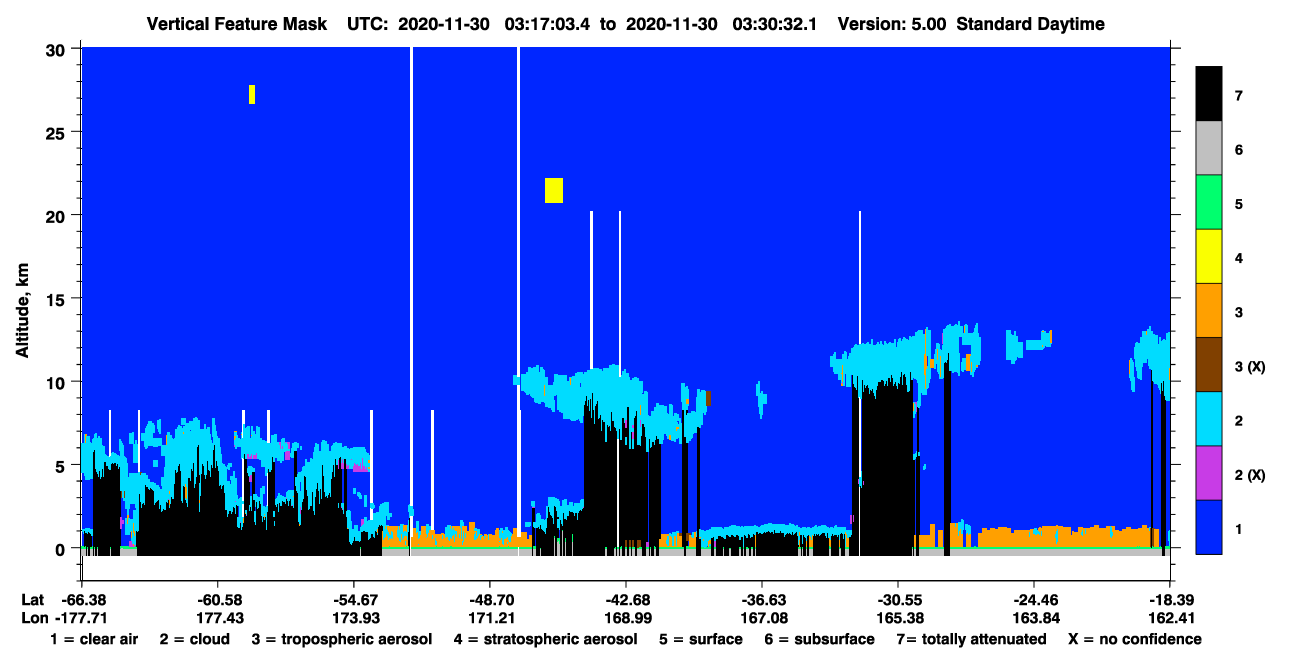Click the latitude value '-66.38'
The image size is (1300, 667).
click(x=82, y=600)
